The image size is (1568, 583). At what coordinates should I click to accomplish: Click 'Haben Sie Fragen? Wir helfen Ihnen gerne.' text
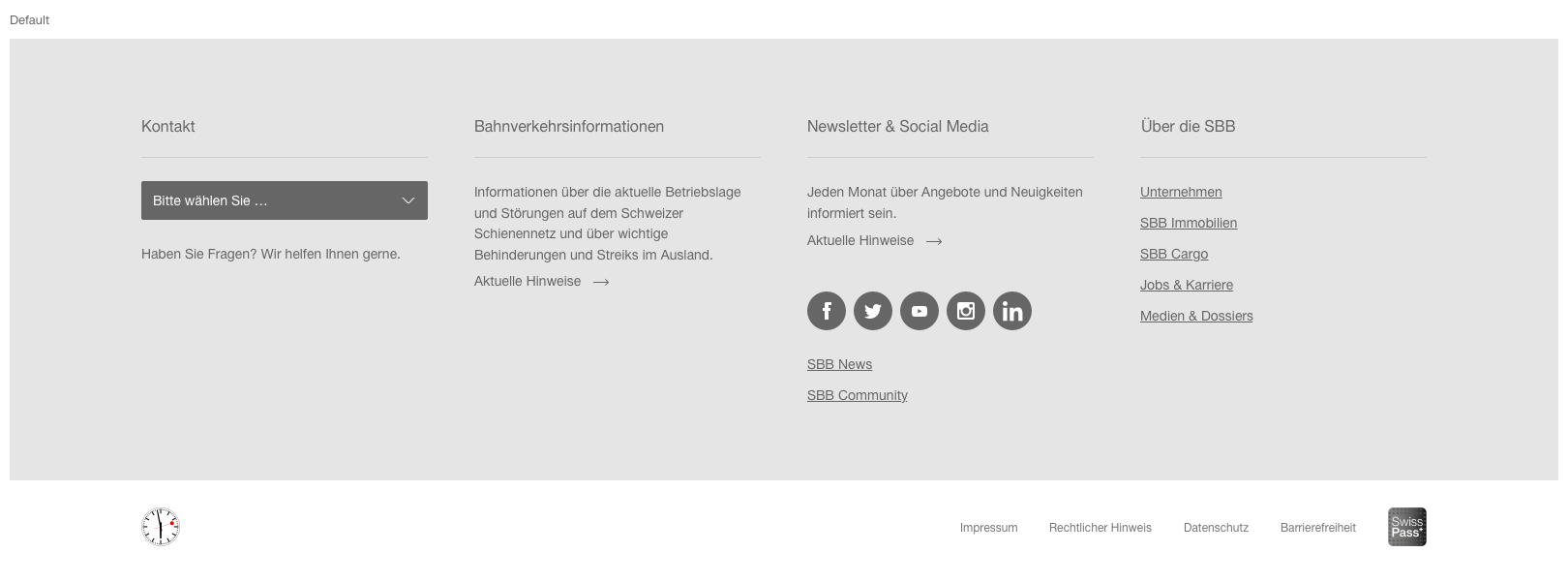[x=271, y=254]
